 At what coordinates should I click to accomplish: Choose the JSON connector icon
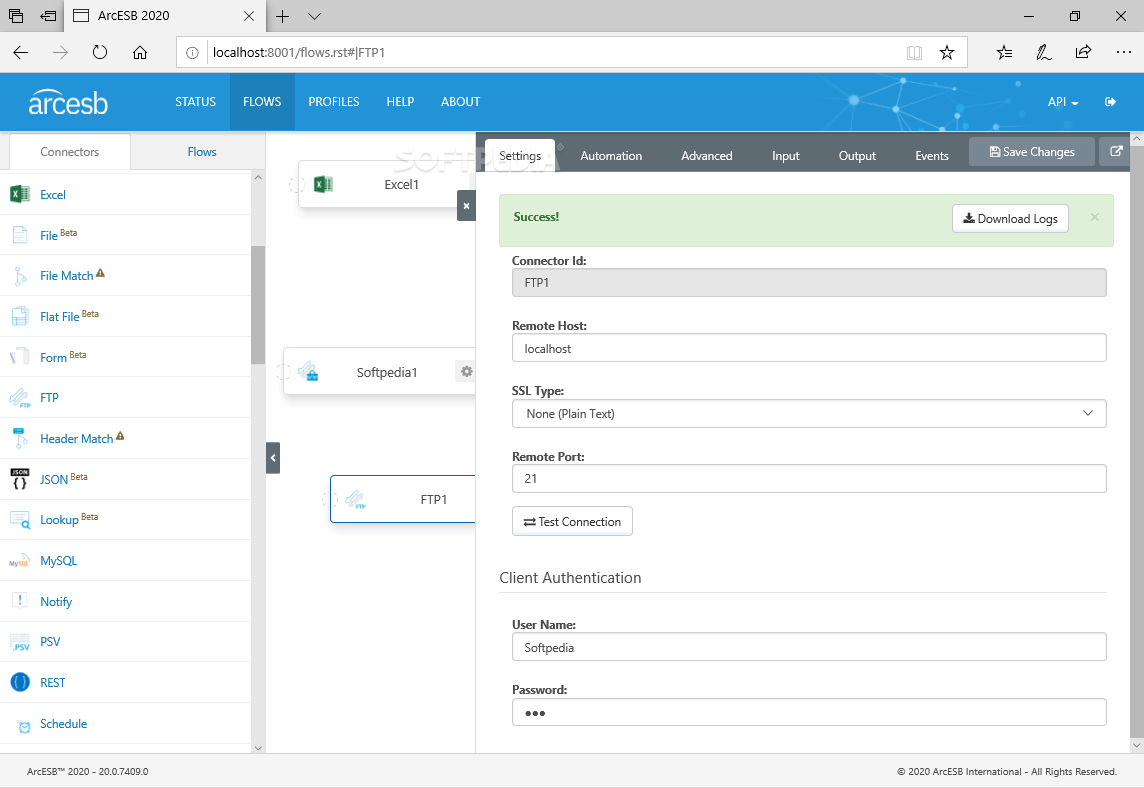(x=20, y=479)
